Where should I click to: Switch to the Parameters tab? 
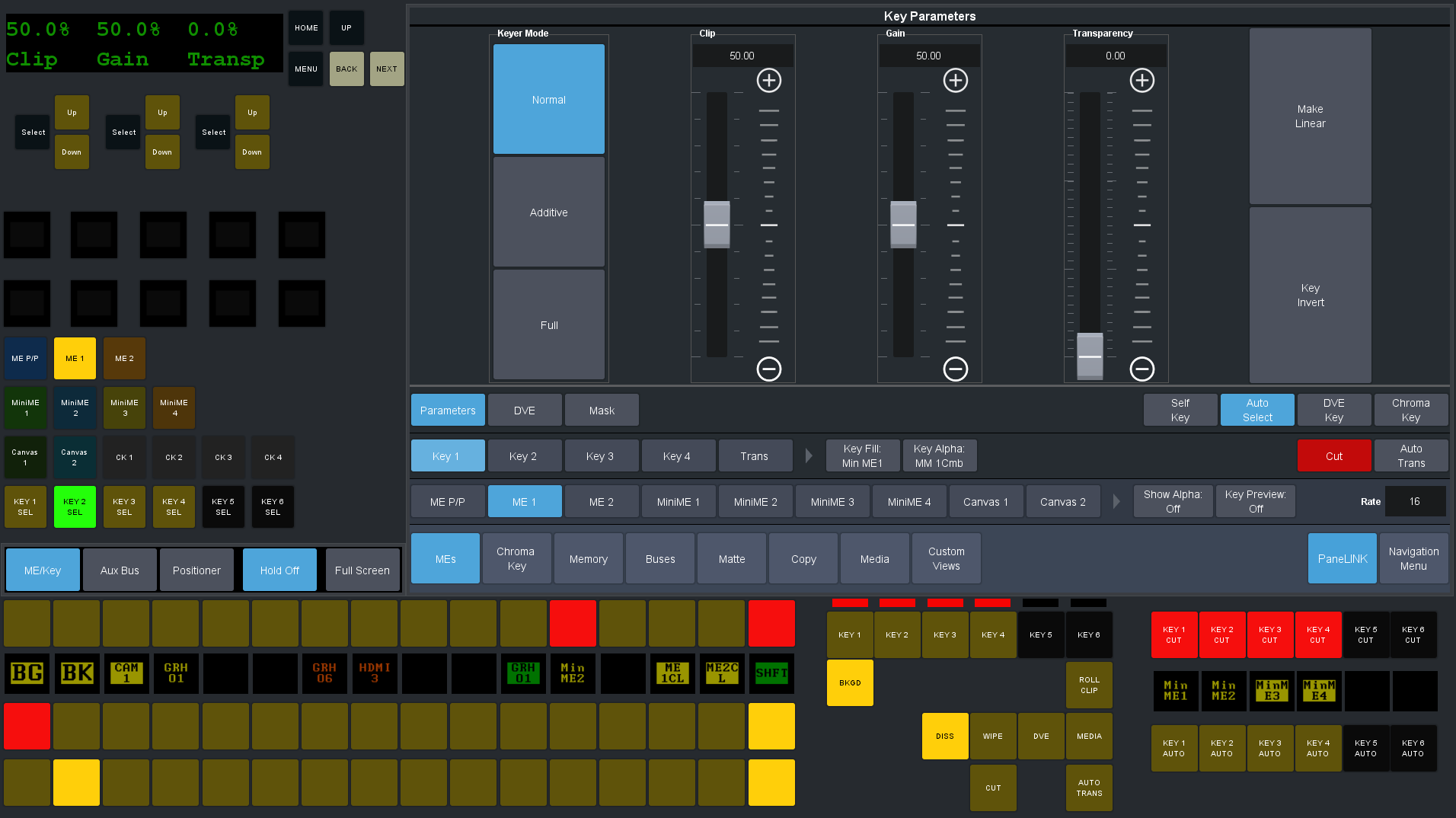point(448,410)
